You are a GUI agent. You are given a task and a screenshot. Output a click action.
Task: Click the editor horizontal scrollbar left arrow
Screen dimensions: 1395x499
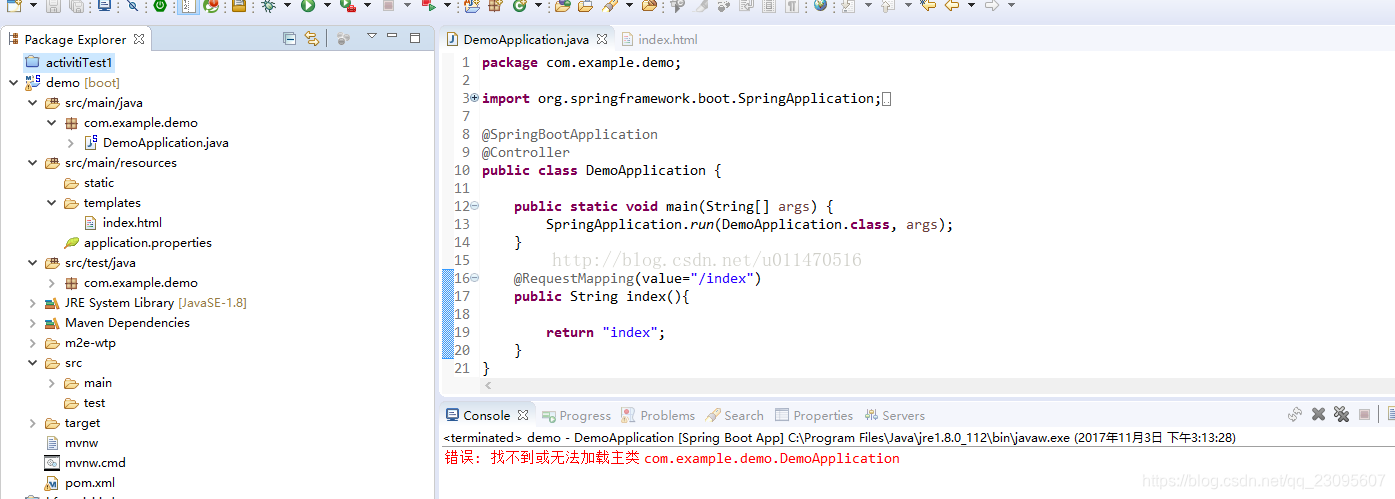(x=487, y=385)
